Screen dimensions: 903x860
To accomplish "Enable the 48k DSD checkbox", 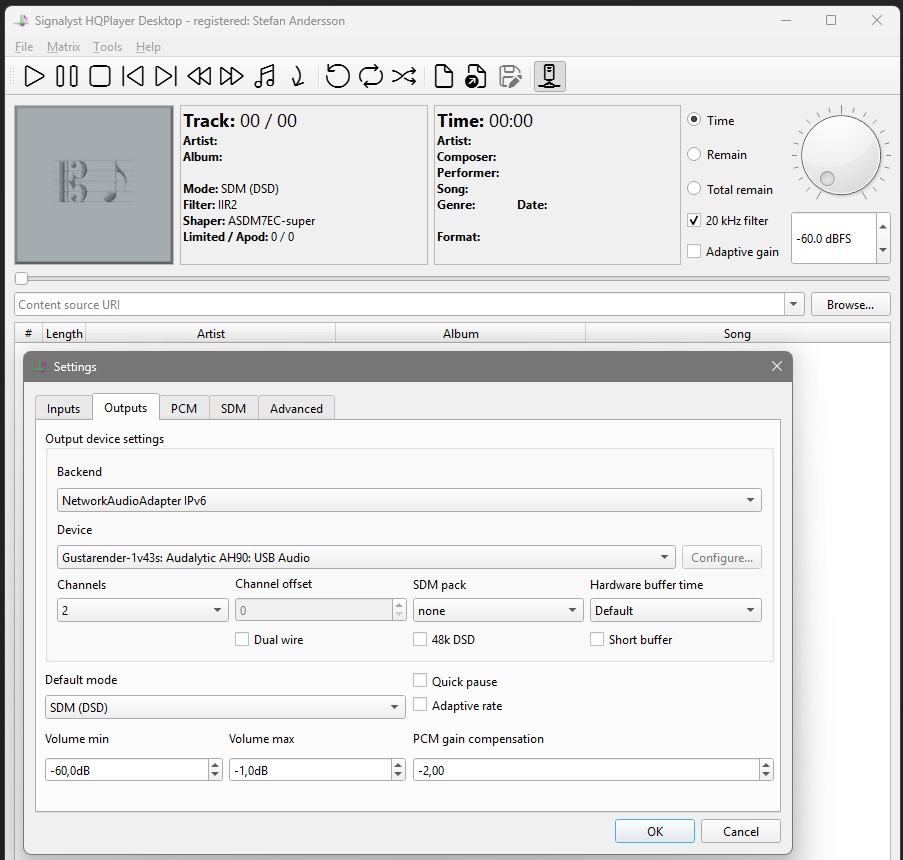I will (x=420, y=639).
